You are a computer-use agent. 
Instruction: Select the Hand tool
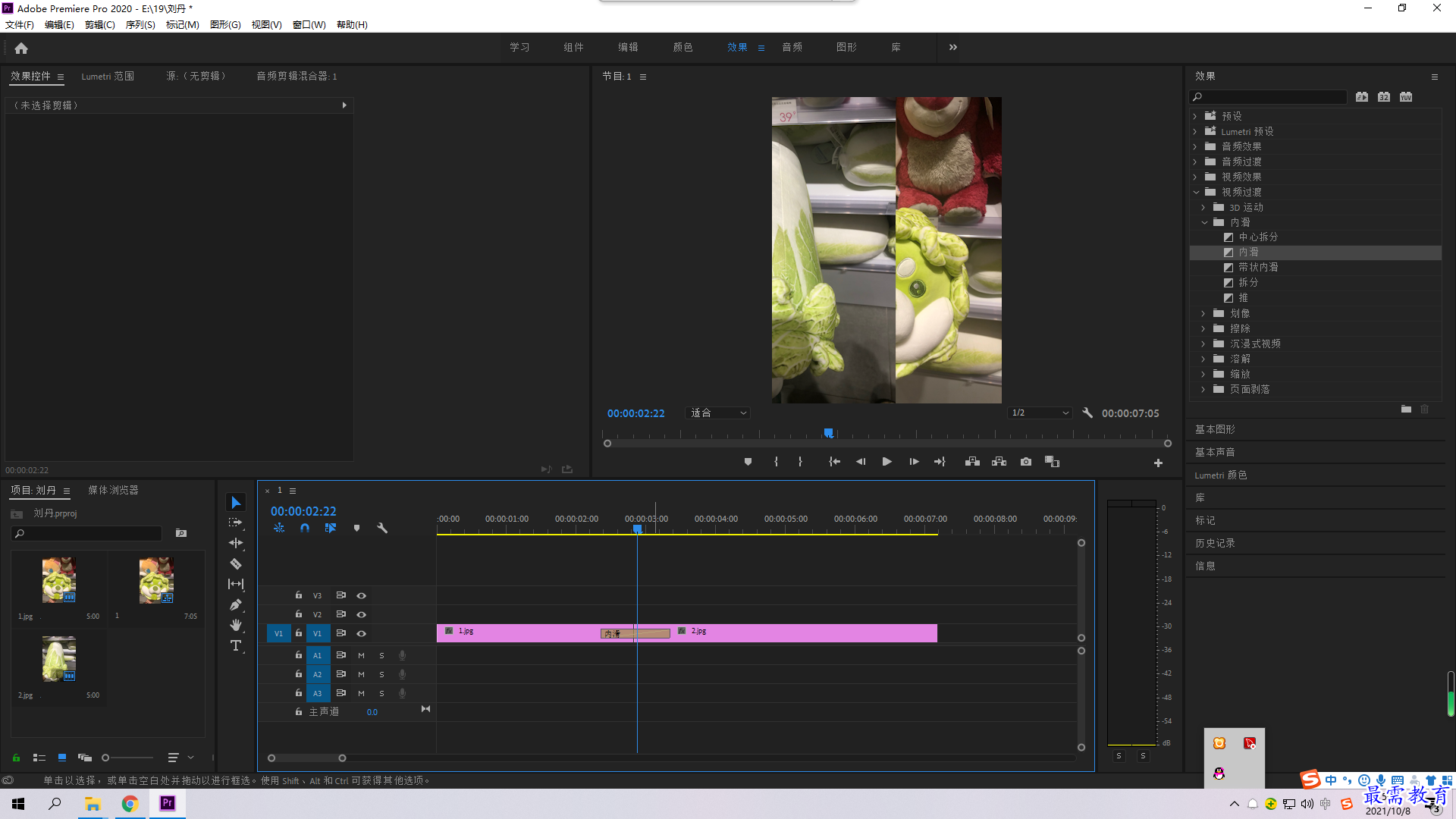click(x=236, y=625)
